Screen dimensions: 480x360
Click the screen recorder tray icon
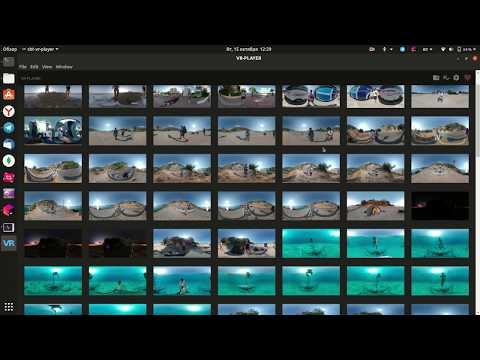click(372, 49)
